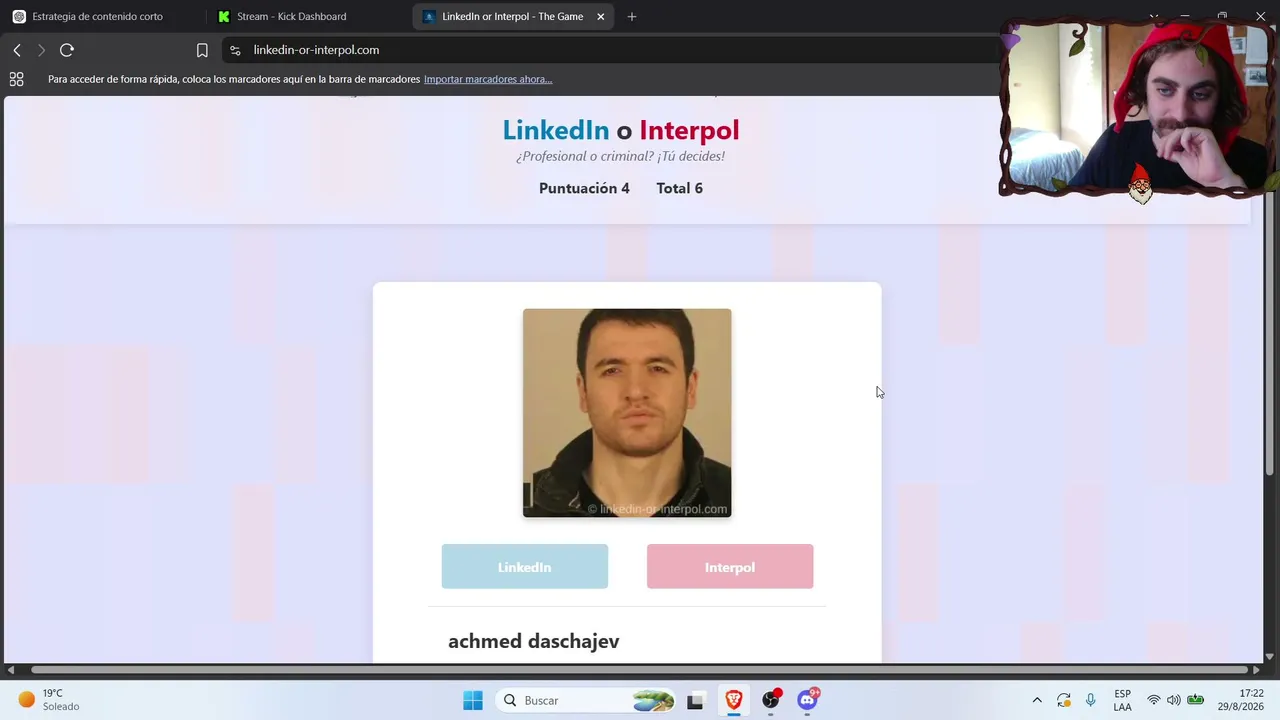Open site settings icon in address bar
The image size is (1280, 720).
click(235, 50)
